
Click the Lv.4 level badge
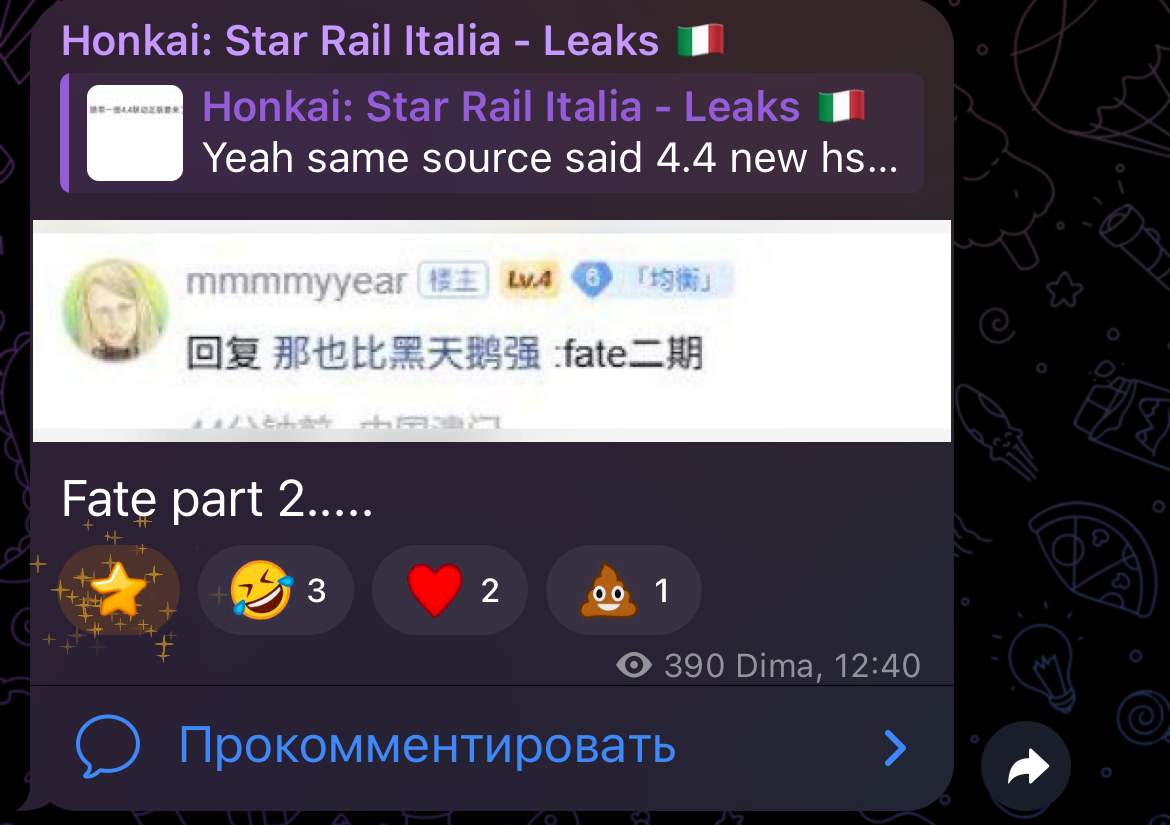pos(529,280)
